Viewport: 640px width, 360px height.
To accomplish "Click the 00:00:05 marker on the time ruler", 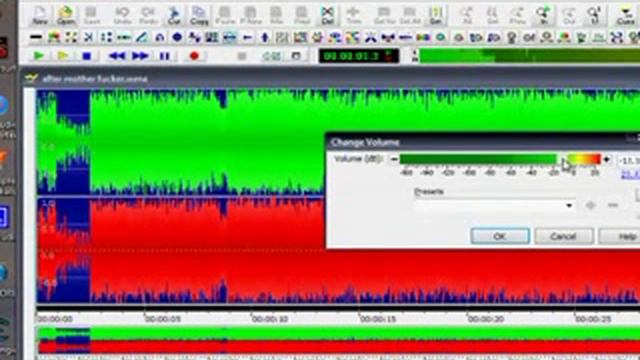I will [x=162, y=319].
